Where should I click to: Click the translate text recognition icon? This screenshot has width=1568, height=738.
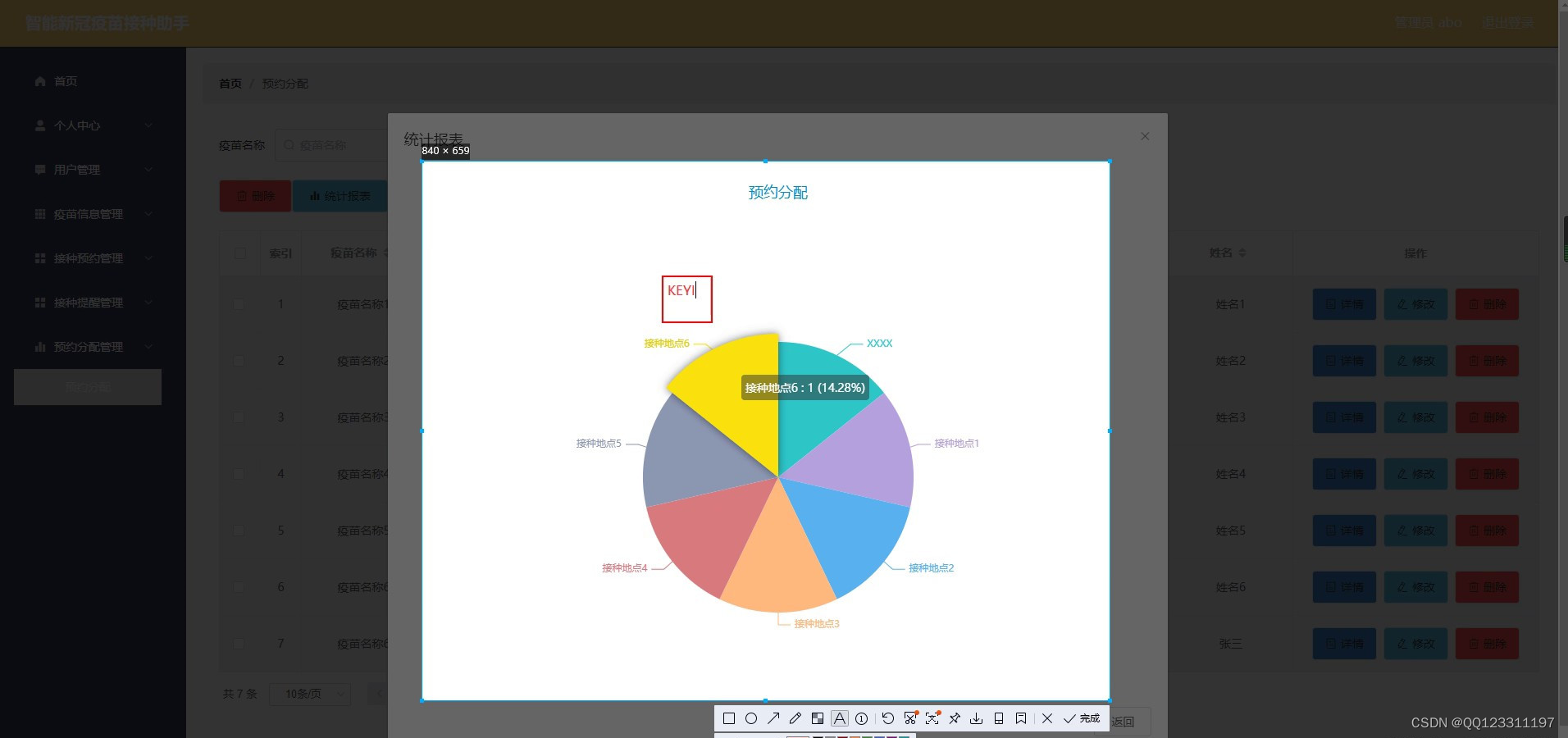click(x=932, y=718)
